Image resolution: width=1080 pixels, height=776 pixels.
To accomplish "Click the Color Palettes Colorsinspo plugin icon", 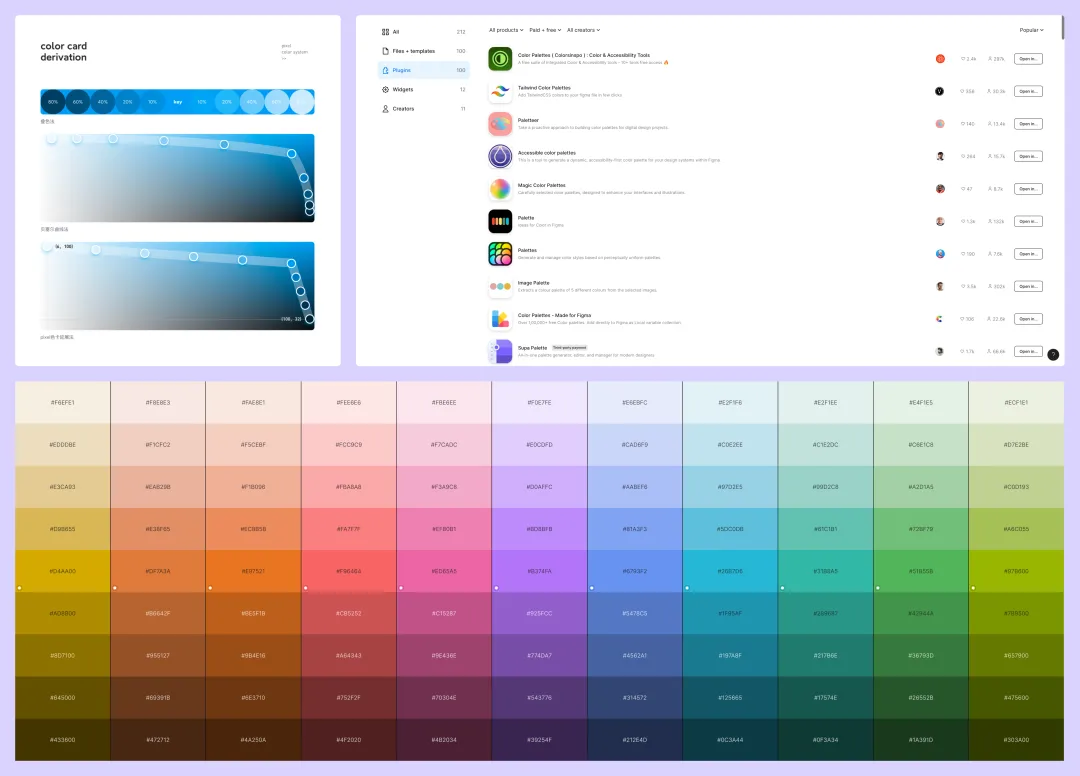I will click(x=500, y=59).
